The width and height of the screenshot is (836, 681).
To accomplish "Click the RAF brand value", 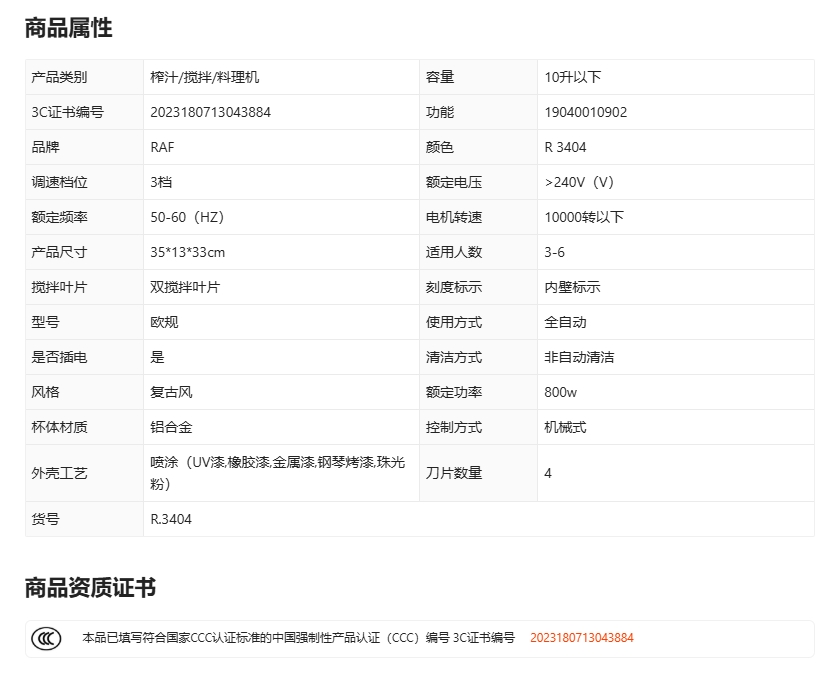I will [x=163, y=147].
